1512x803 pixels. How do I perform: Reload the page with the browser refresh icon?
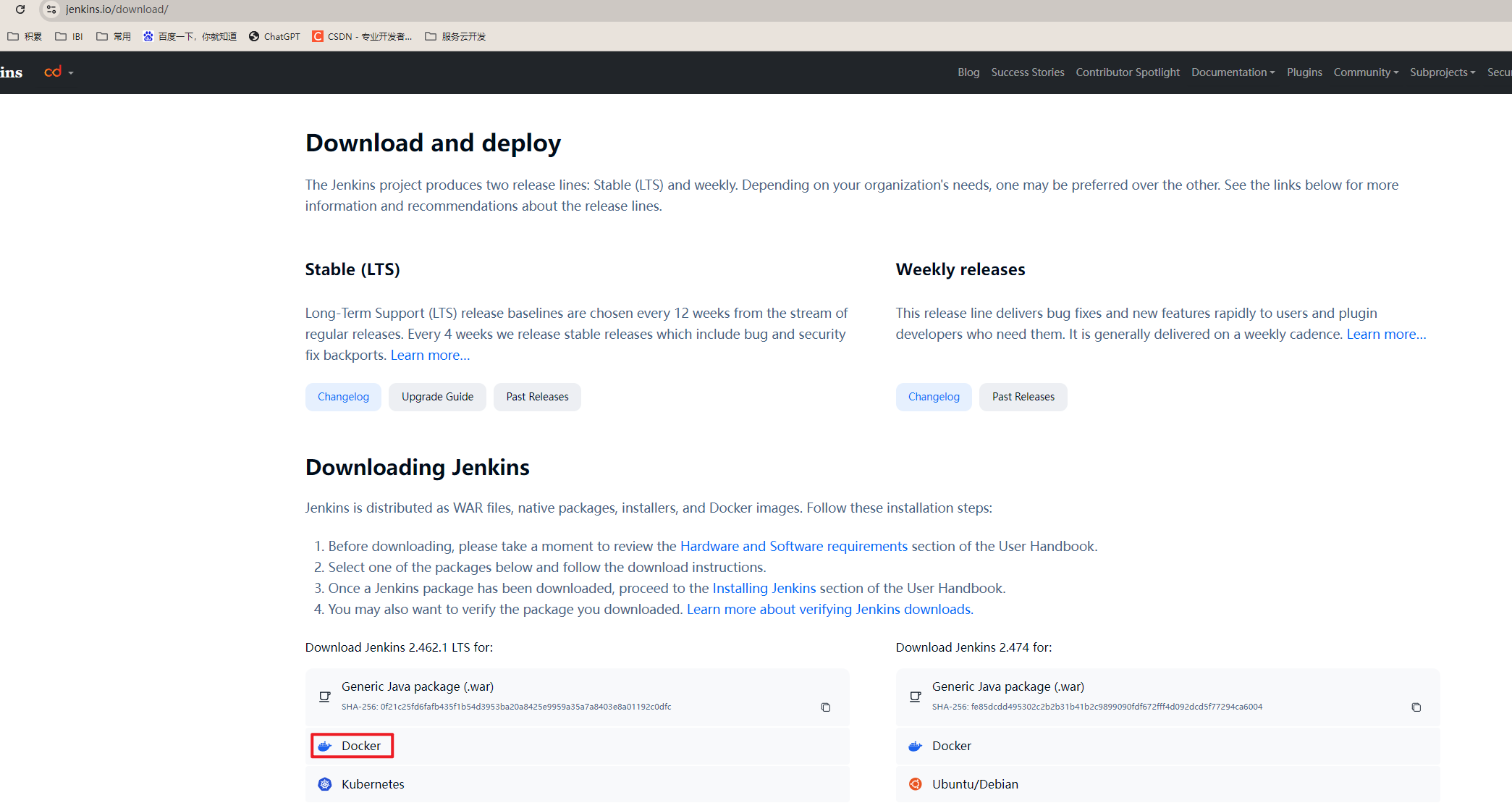coord(20,9)
